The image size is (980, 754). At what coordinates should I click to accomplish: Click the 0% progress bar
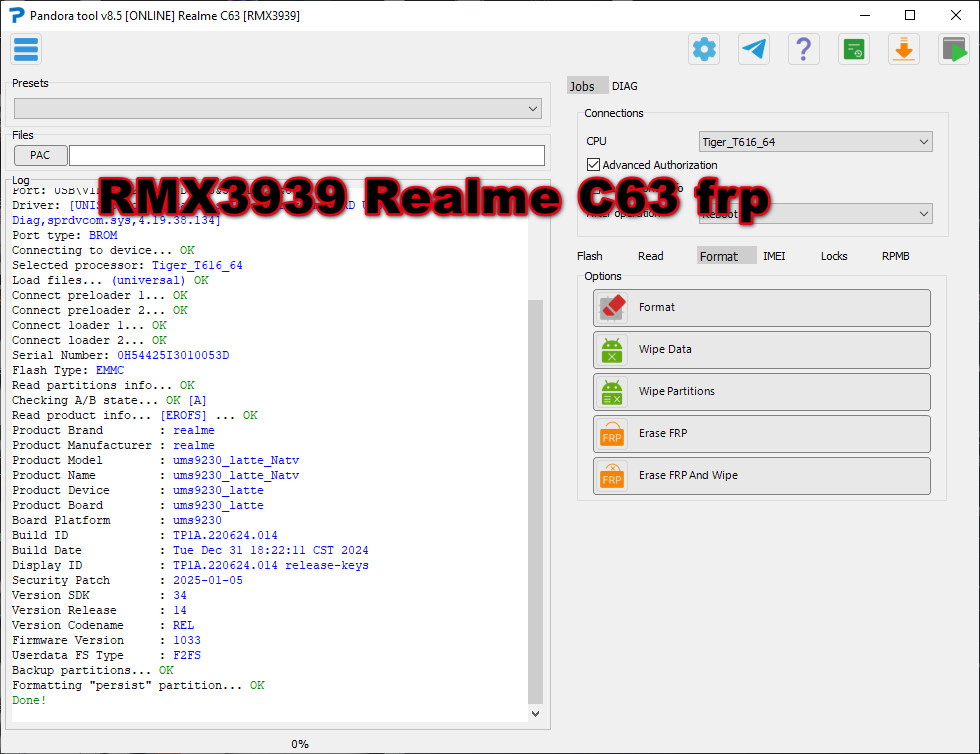click(x=299, y=744)
